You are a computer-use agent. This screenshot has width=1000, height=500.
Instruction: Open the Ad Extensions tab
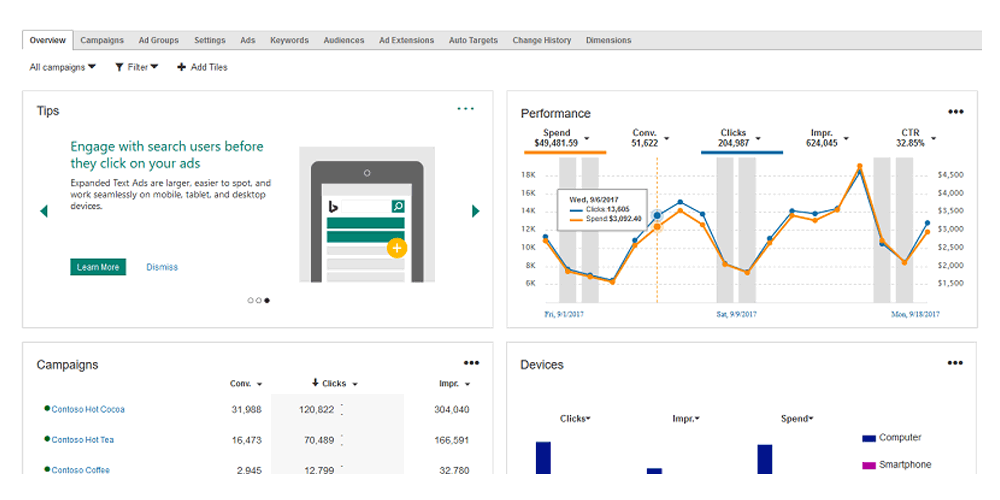pos(406,40)
